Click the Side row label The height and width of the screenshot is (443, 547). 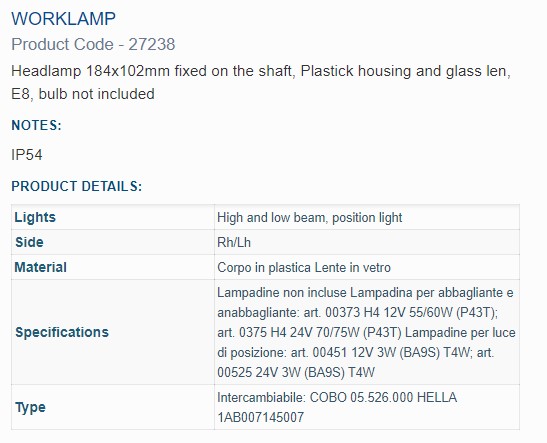[29, 242]
